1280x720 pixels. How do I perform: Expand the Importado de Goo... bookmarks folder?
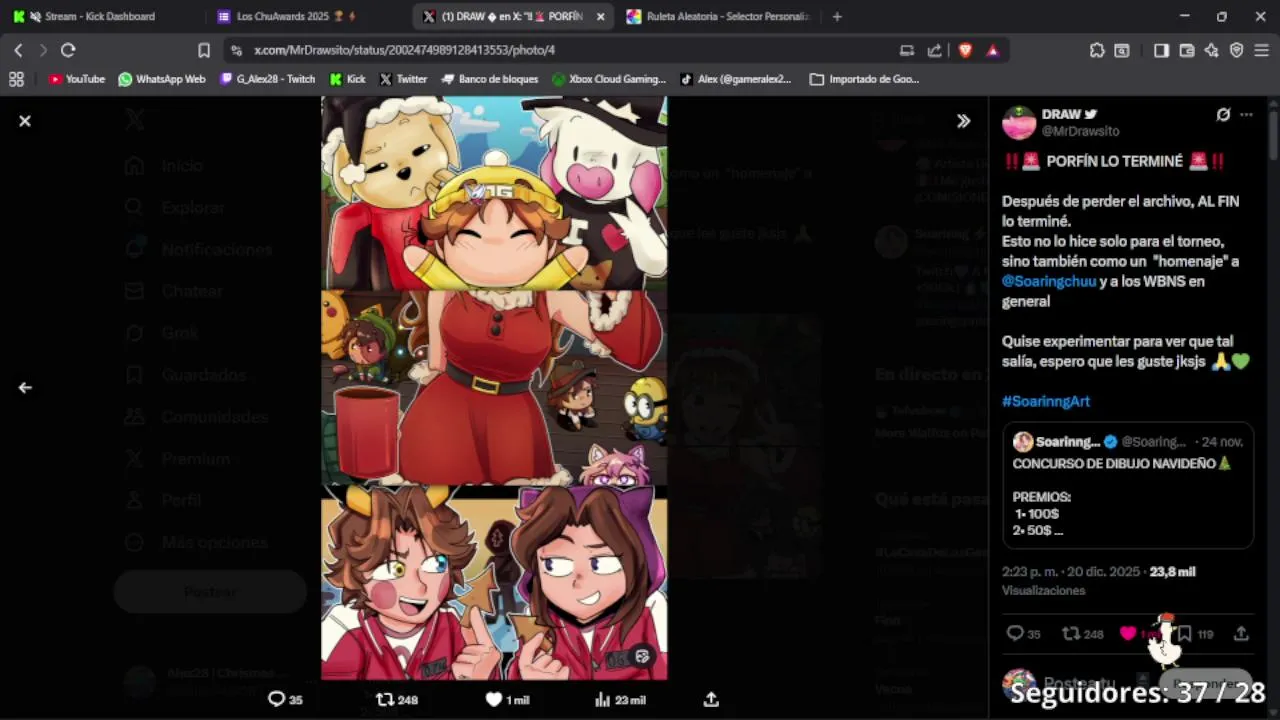[865, 79]
